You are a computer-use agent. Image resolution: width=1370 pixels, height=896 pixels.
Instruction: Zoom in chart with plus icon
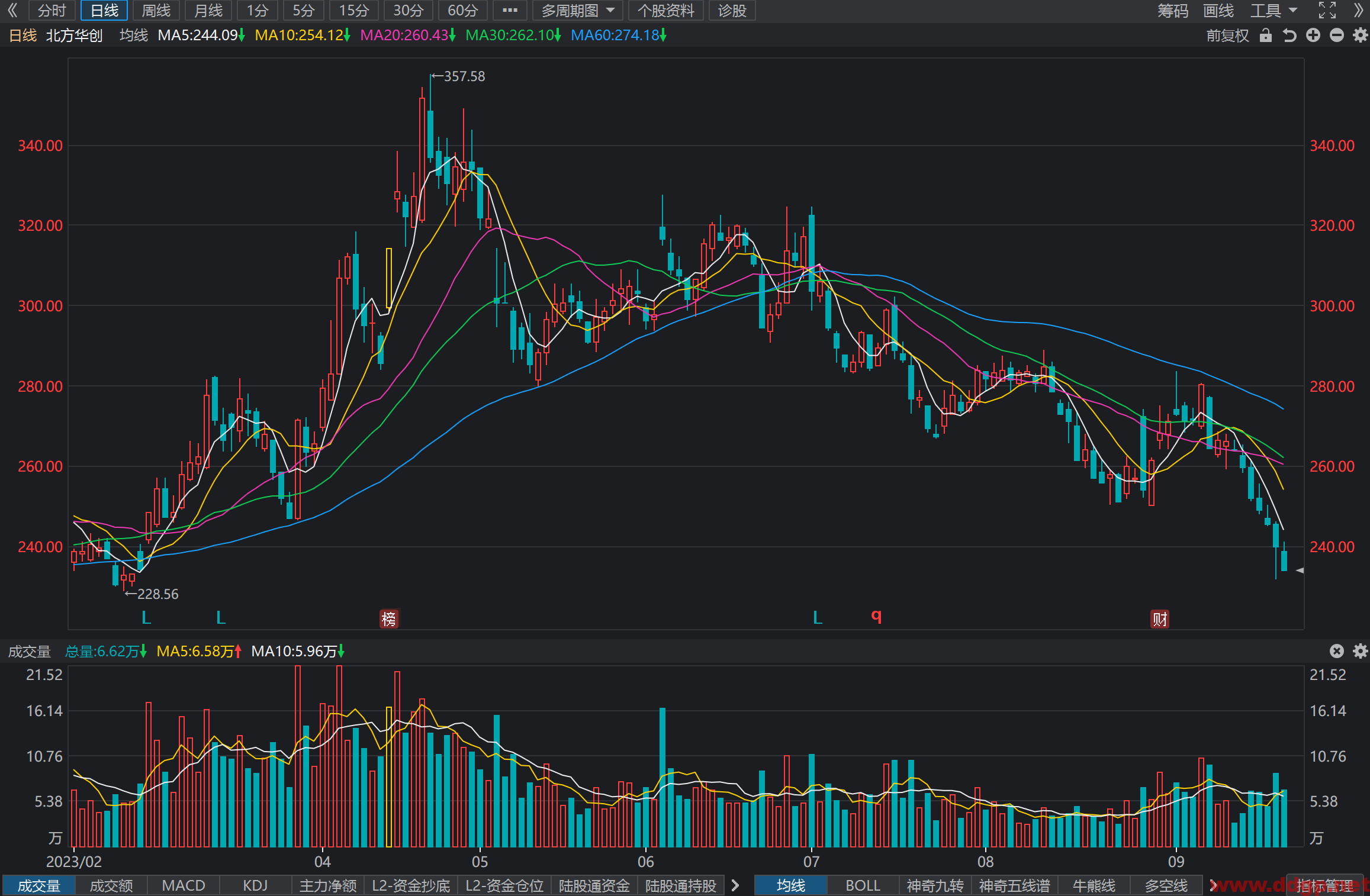coord(1313,36)
